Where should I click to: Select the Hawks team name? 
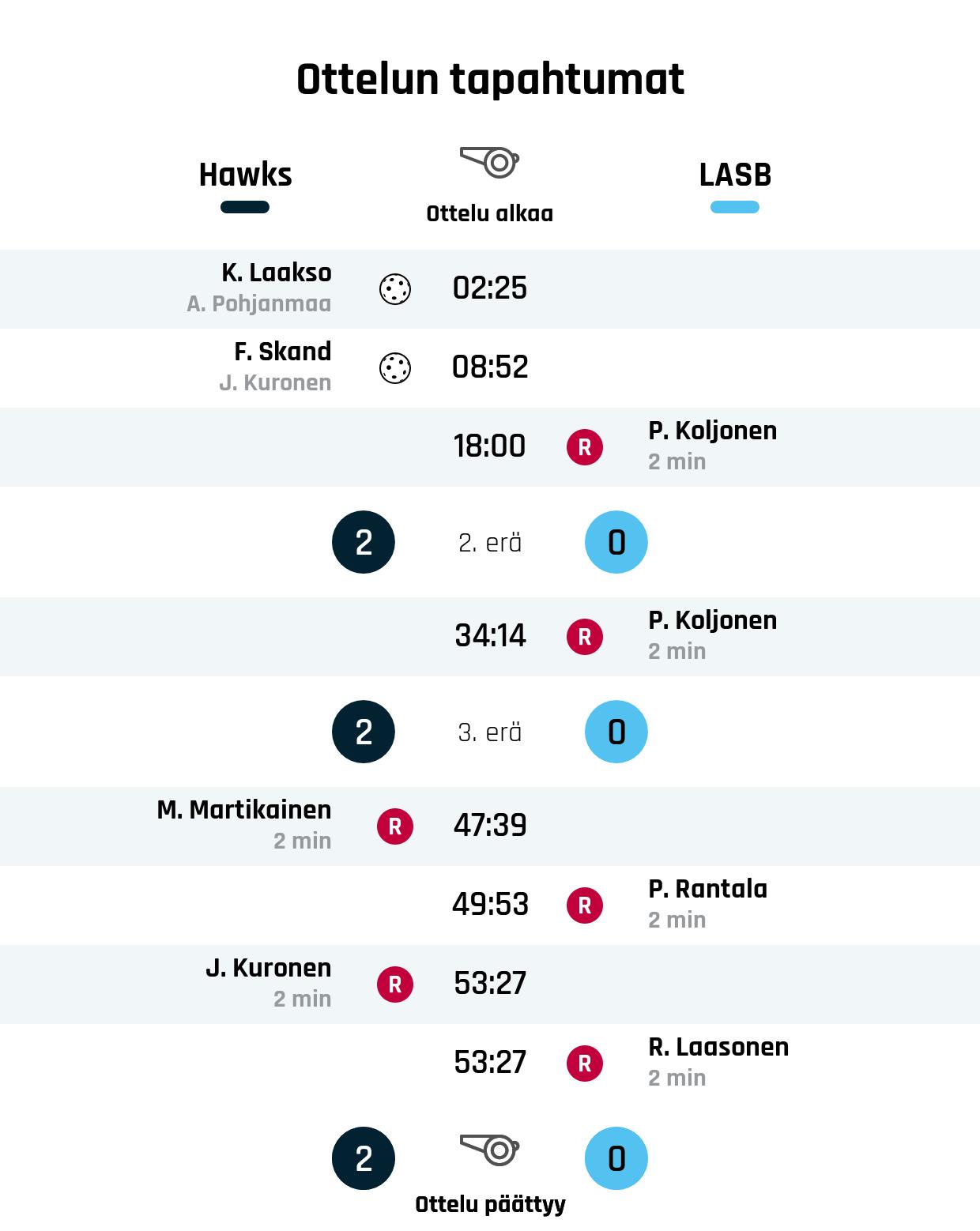pos(245,175)
